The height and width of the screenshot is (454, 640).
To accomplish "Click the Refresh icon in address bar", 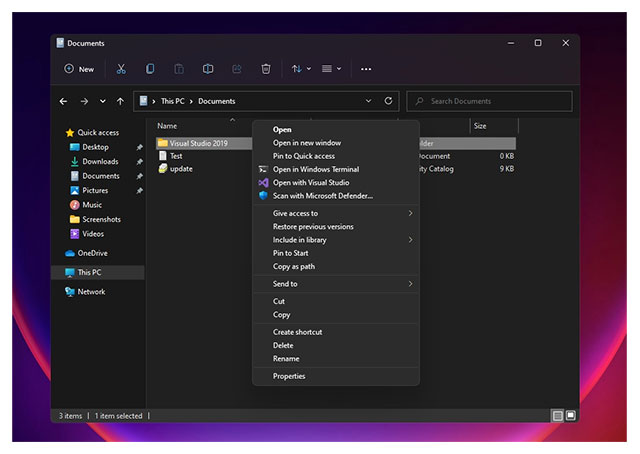I will click(388, 101).
